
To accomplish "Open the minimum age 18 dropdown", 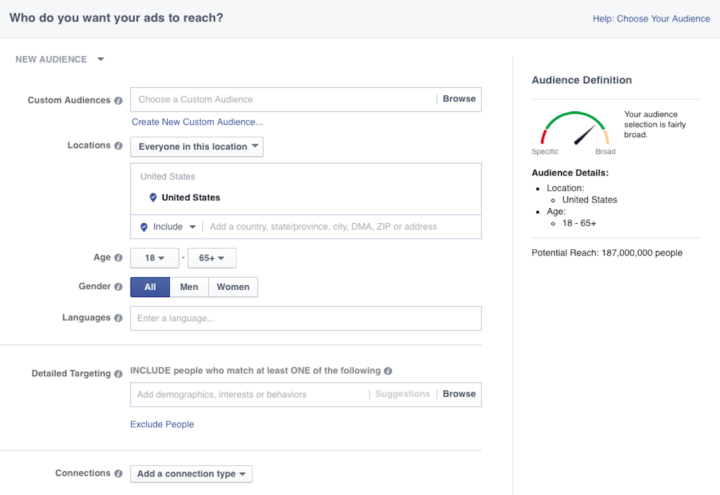I will pyautogui.click(x=154, y=258).
